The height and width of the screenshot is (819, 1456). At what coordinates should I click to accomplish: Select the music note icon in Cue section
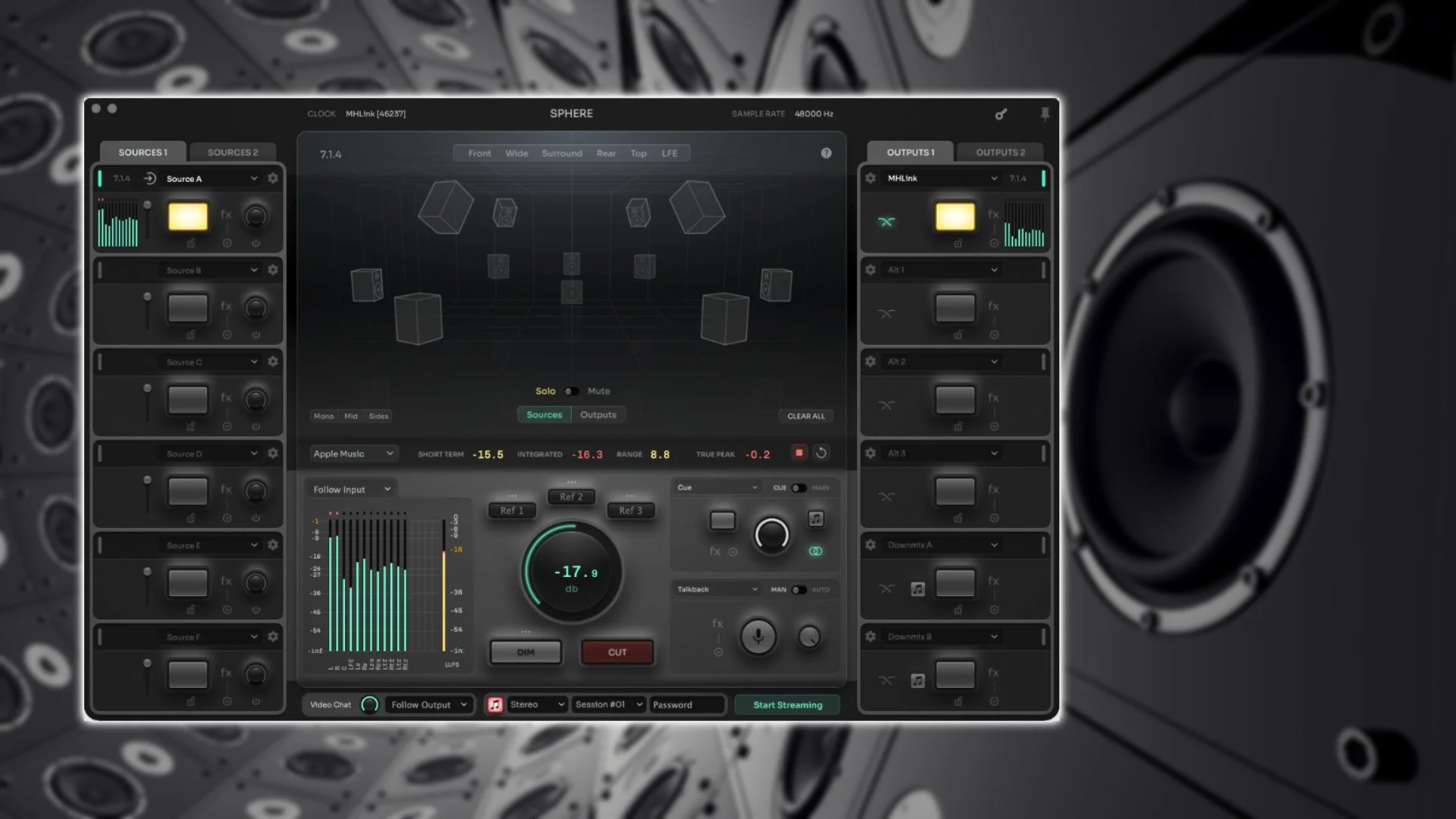(816, 518)
